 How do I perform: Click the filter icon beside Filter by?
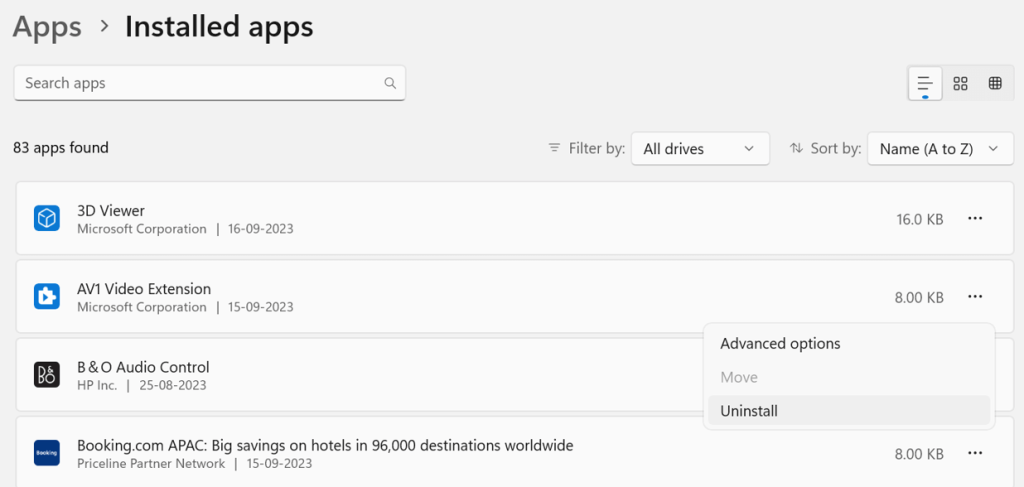(554, 148)
